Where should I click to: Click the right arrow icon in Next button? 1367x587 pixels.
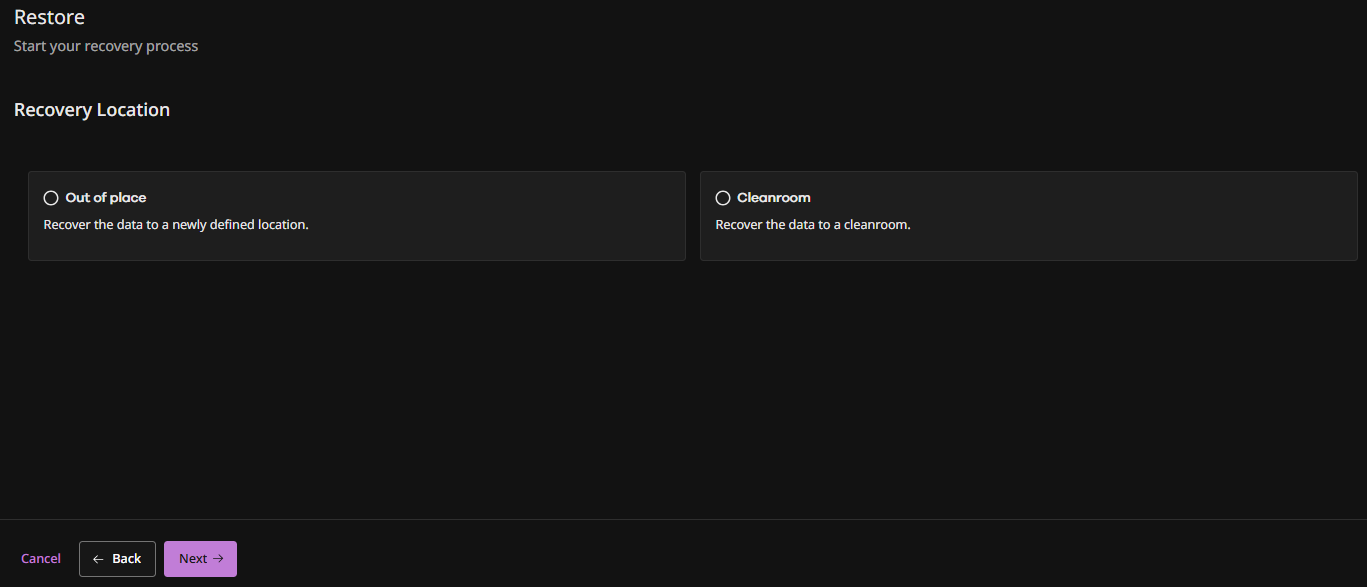pyautogui.click(x=218, y=559)
